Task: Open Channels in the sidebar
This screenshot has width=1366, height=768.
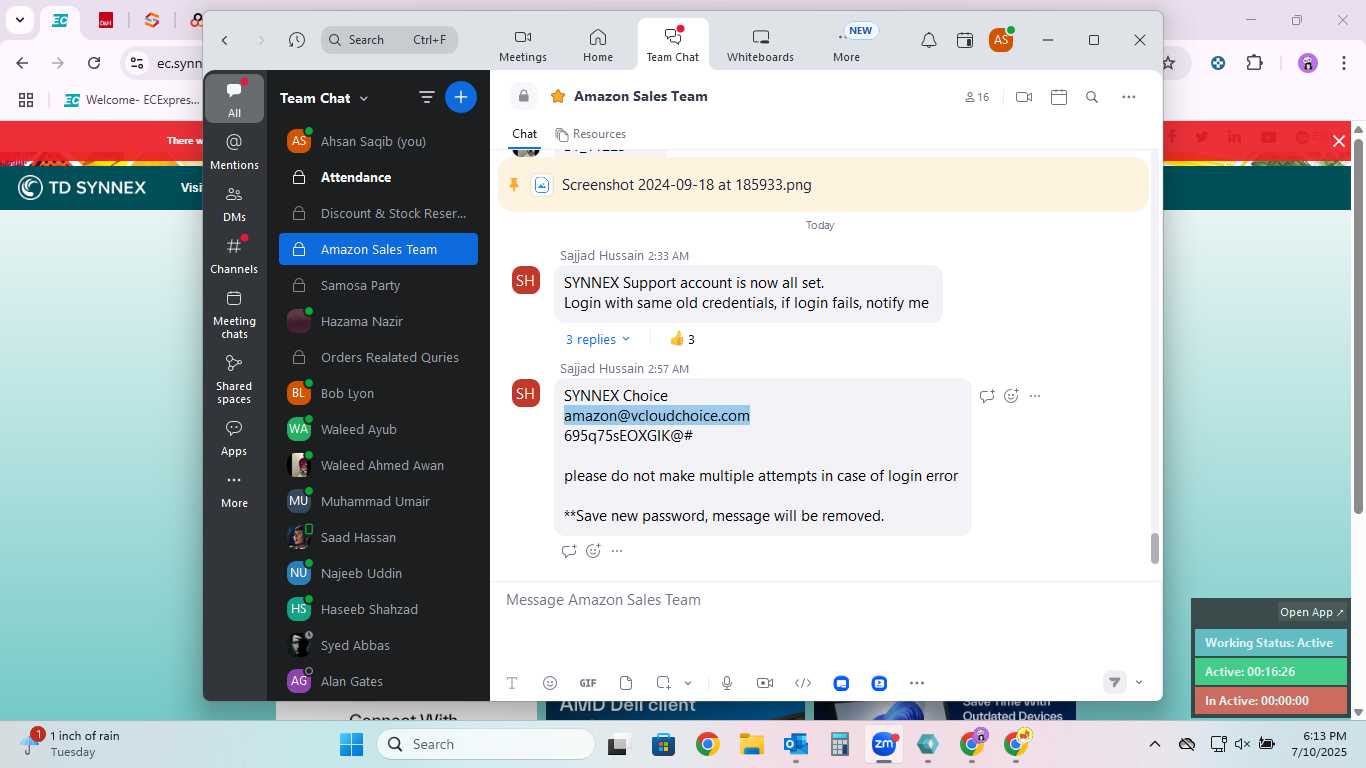Action: [x=235, y=255]
